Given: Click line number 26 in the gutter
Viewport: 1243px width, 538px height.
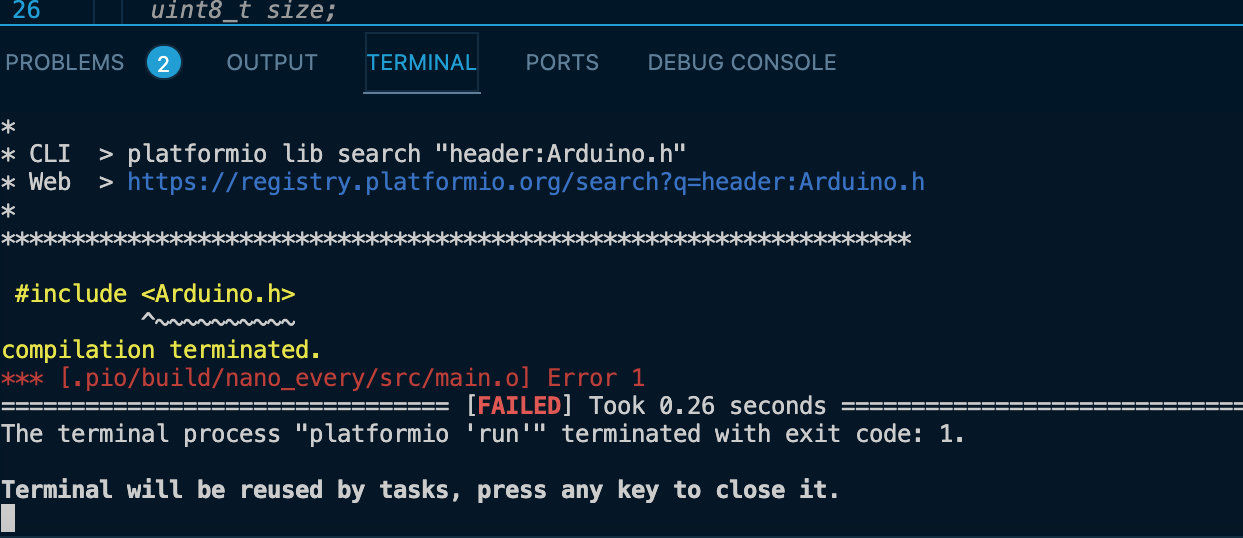Looking at the screenshot, I should tap(26, 11).
